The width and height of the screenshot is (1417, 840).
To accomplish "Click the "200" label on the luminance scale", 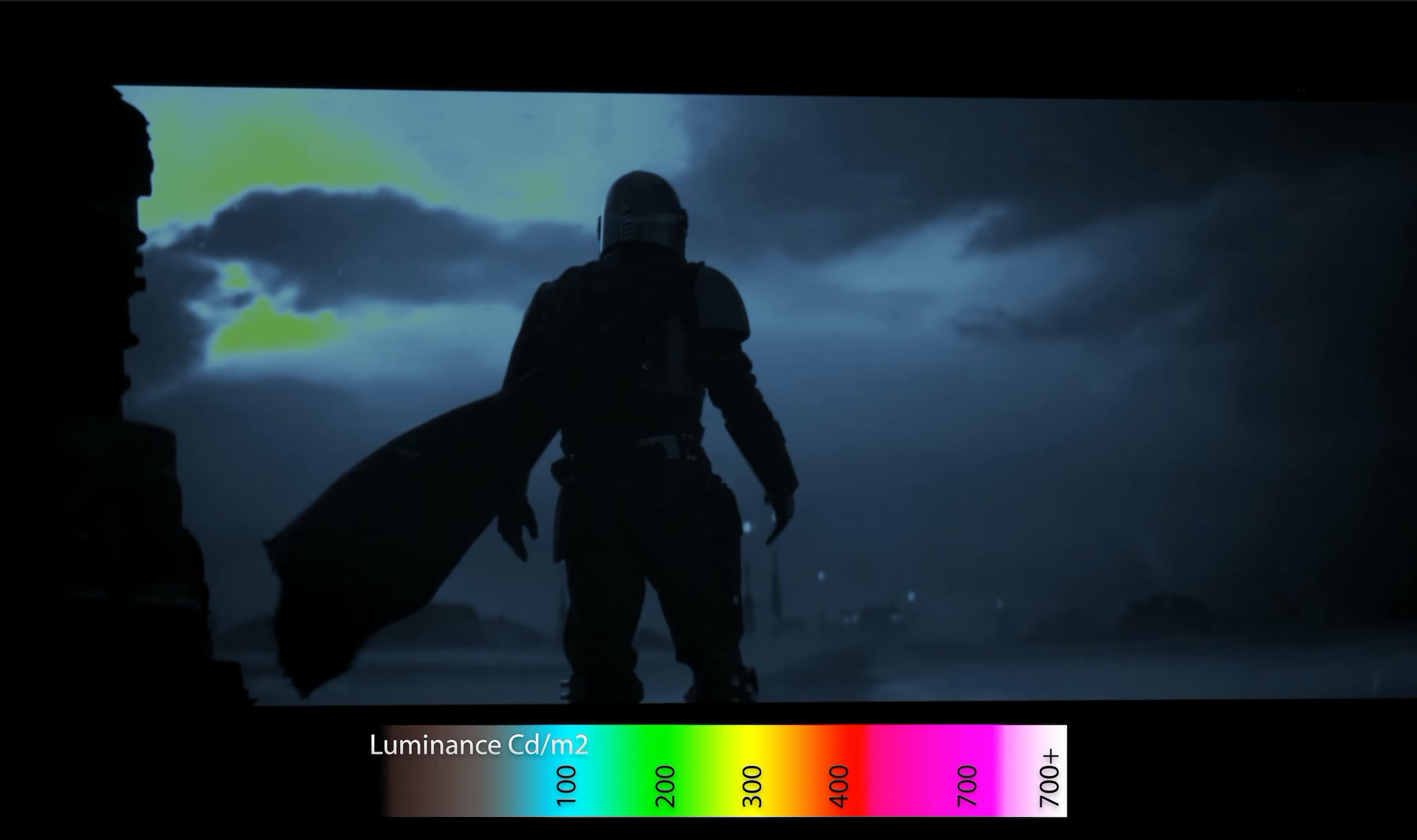I will coord(665,786).
